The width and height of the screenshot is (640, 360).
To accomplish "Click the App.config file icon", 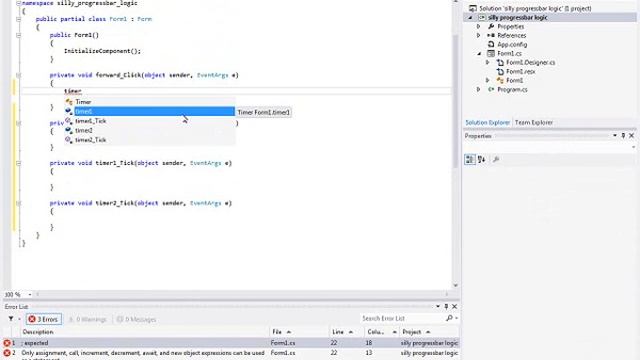I will [x=491, y=44].
